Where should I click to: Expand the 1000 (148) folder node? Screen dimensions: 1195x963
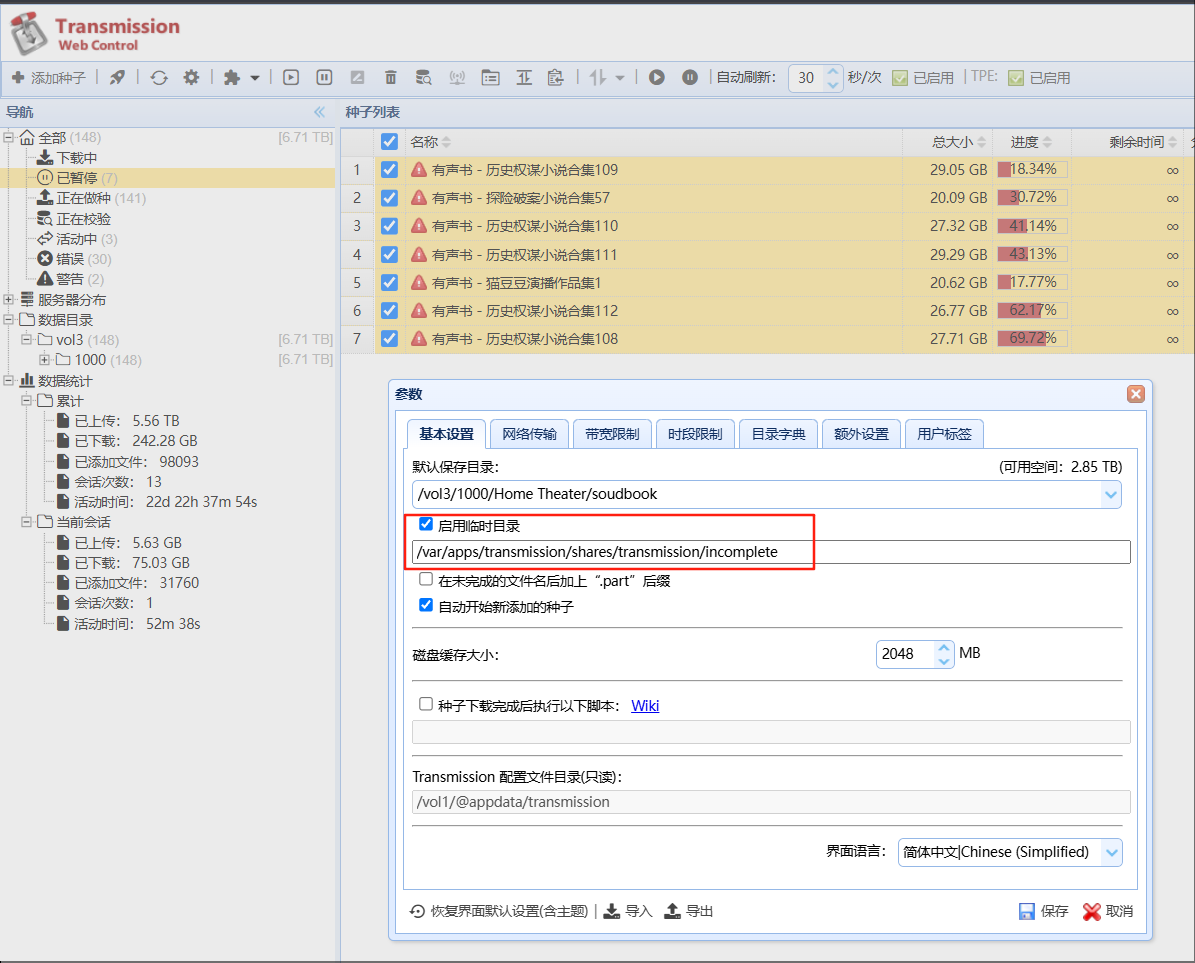click(x=45, y=360)
